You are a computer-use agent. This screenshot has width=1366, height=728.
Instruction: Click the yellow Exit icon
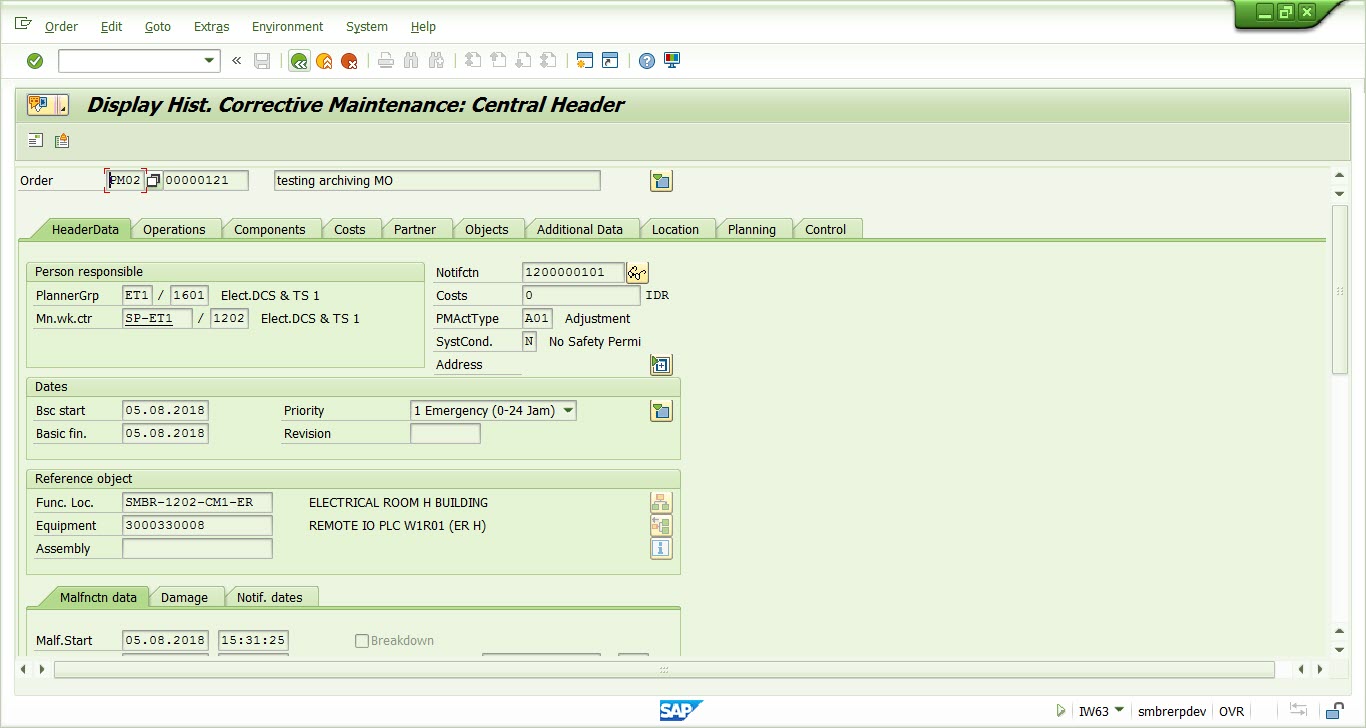click(x=324, y=61)
